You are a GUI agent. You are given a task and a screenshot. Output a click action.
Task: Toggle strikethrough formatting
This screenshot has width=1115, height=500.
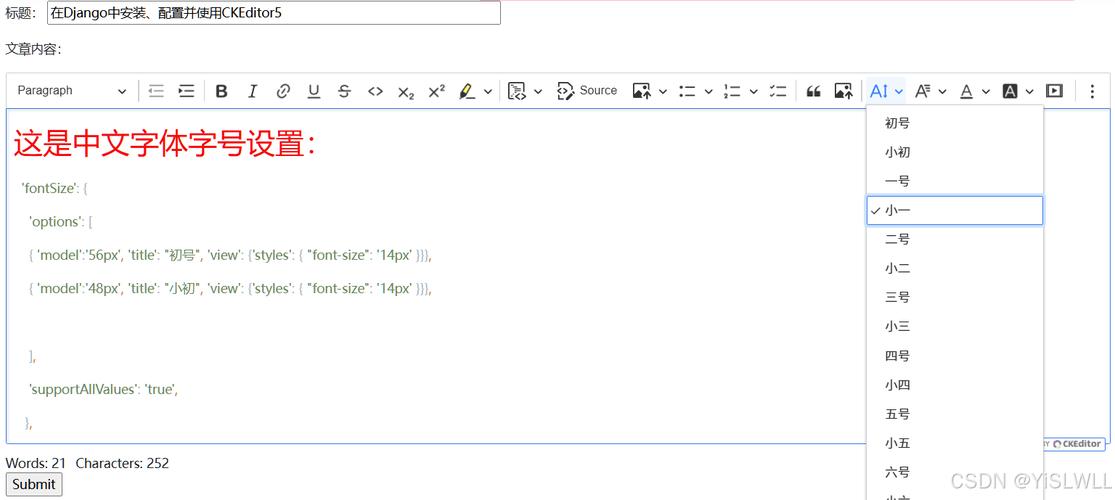[344, 91]
